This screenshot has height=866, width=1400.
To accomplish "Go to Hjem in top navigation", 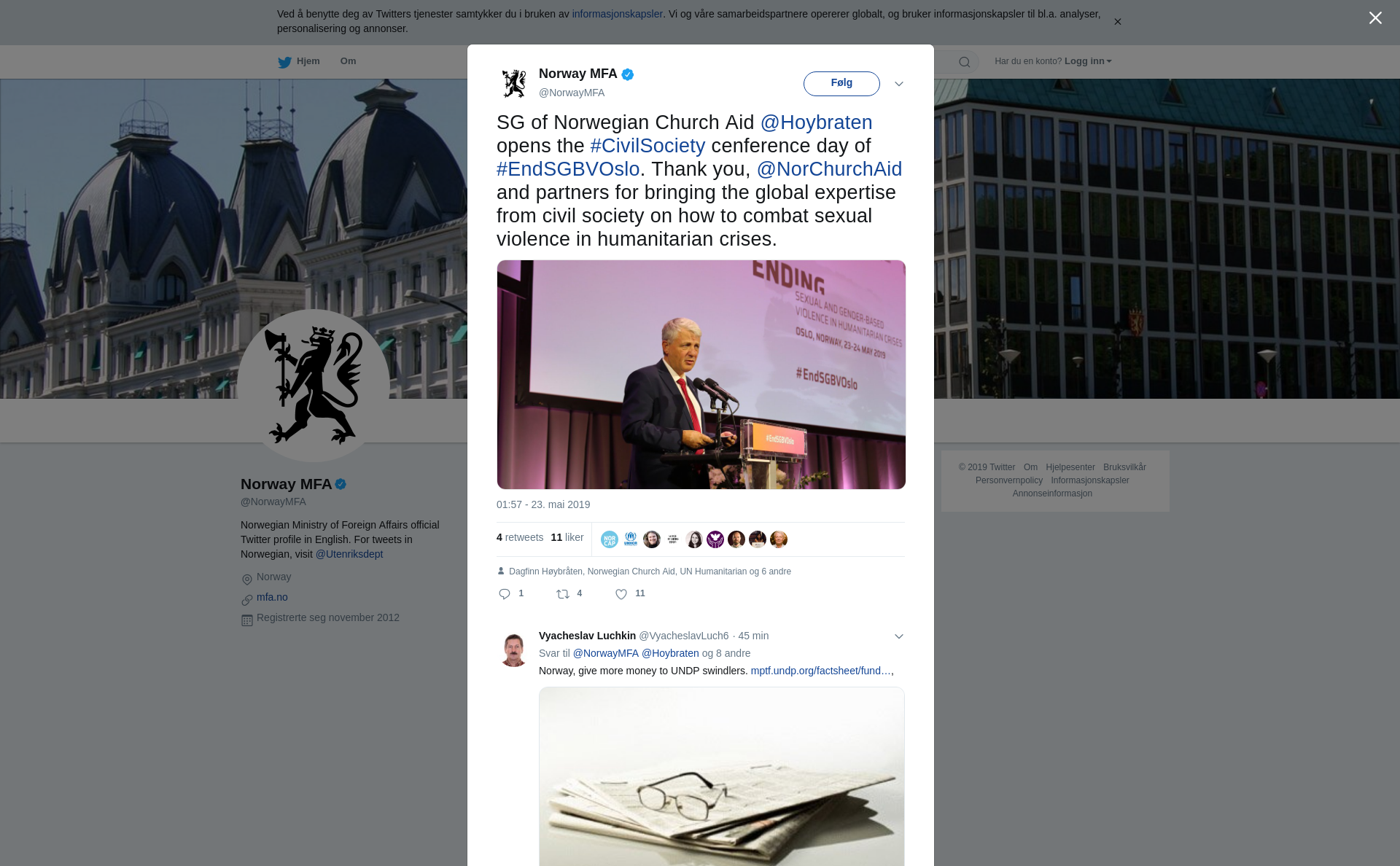I will pyautogui.click(x=308, y=61).
